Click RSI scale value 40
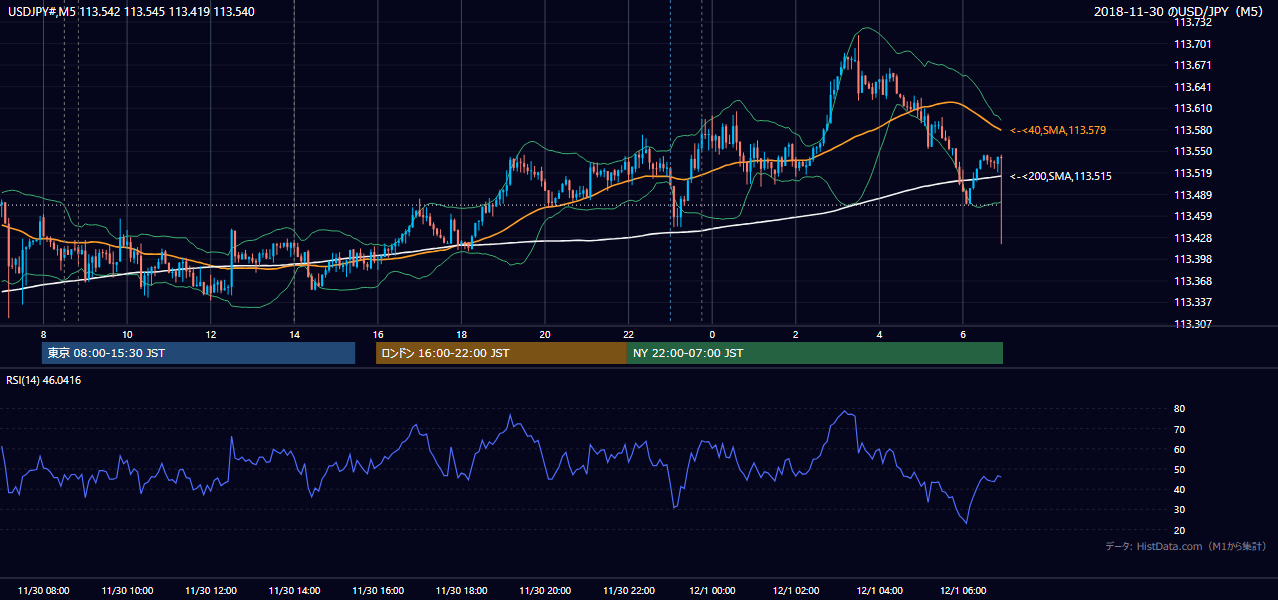This screenshot has height=600, width=1278. coord(1180,489)
